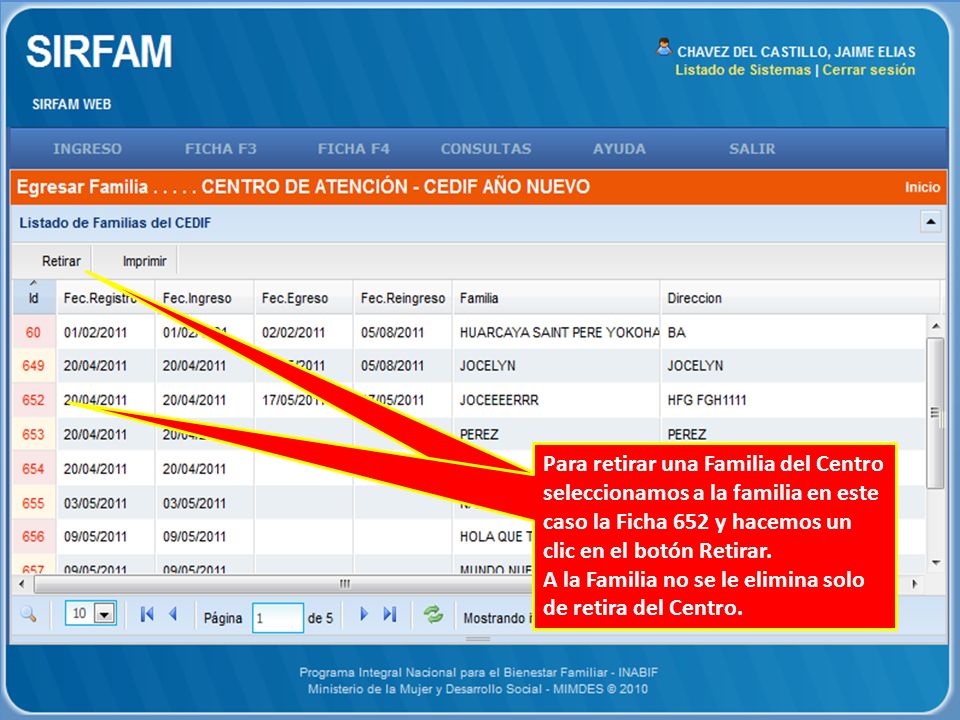Click the 02/02/2011 Fec.Egreso cell
Image resolution: width=960 pixels, height=720 pixels.
[304, 332]
